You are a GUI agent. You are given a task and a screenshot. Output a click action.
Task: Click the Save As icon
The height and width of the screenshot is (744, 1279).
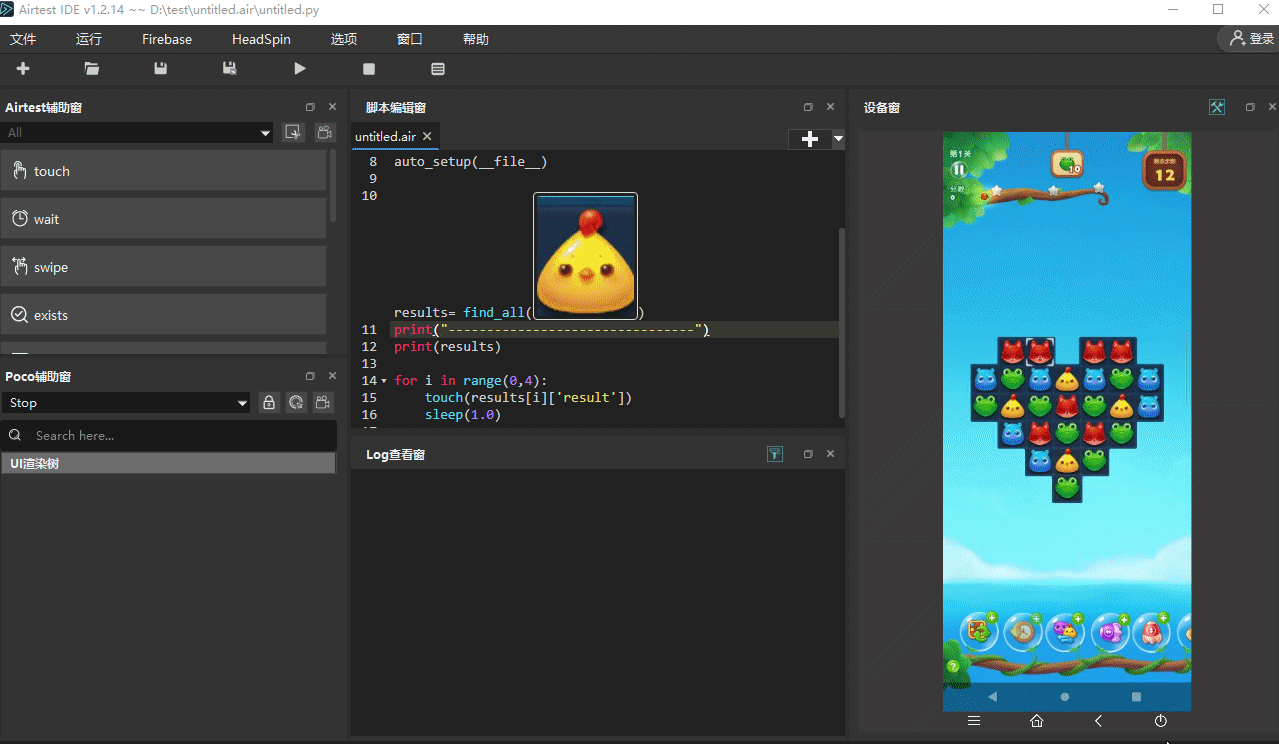[x=229, y=69]
